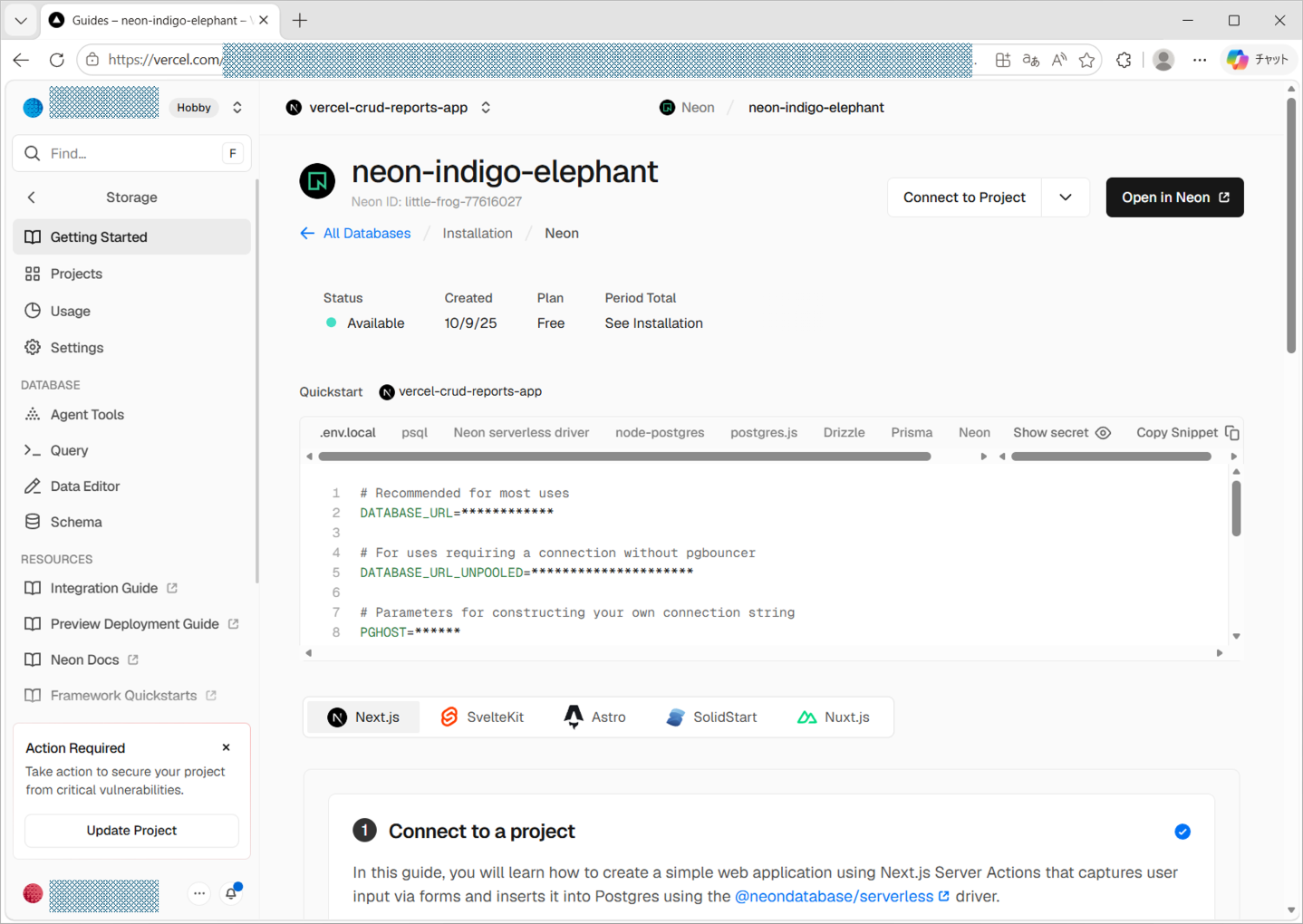This screenshot has height=924, width=1303.
Task: Select the .env.local snippet tab
Action: click(348, 432)
